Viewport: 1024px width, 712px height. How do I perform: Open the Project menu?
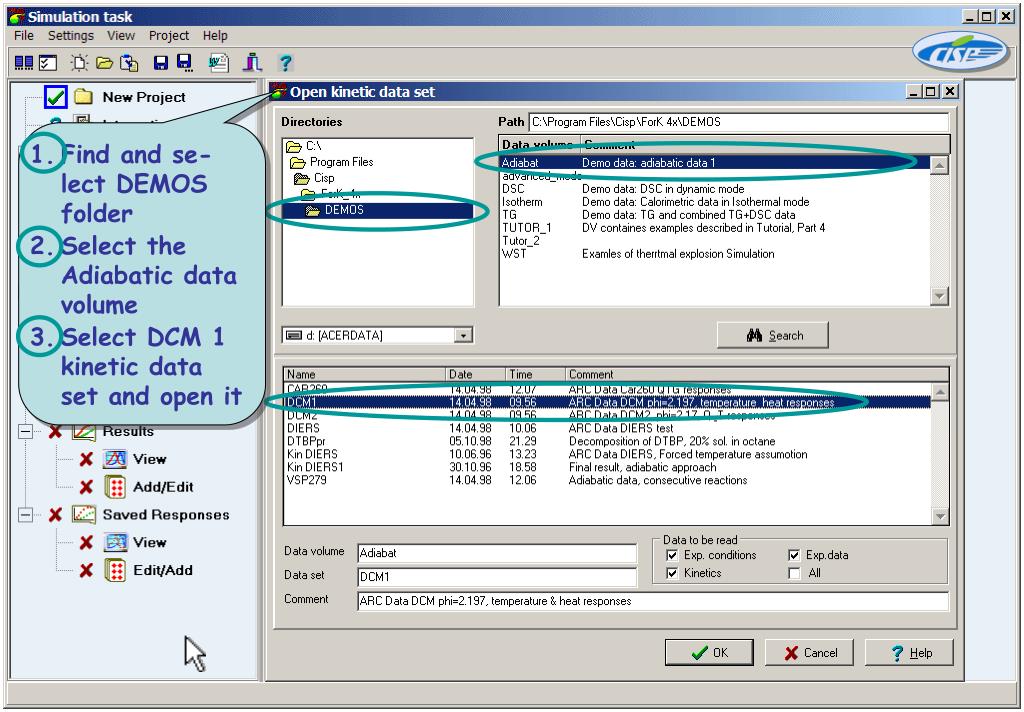pyautogui.click(x=168, y=35)
